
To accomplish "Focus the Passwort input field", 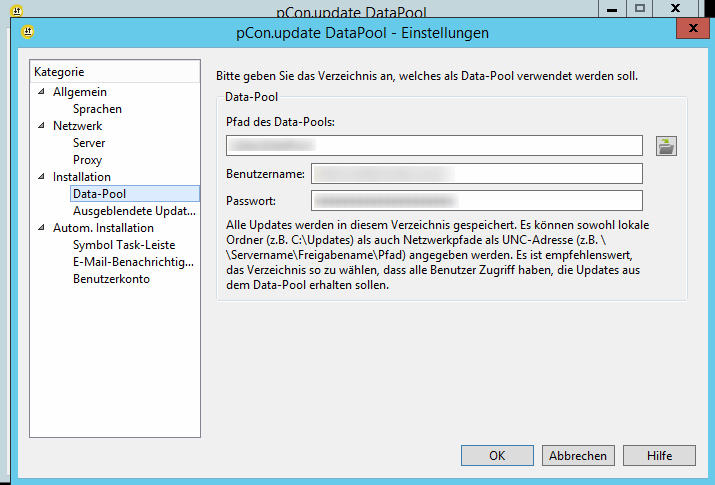I will (x=477, y=201).
